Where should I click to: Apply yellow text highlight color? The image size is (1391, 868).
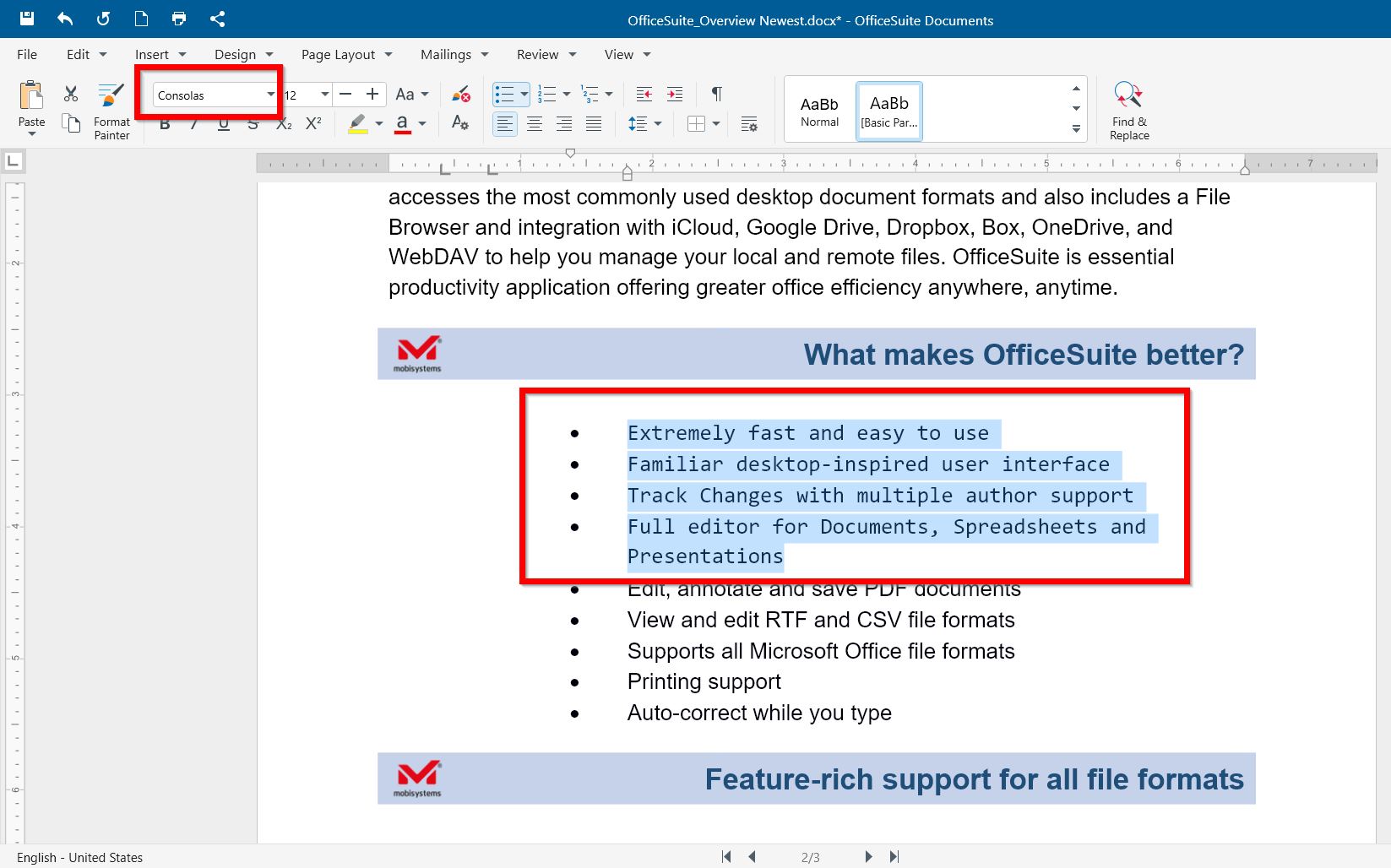358,124
